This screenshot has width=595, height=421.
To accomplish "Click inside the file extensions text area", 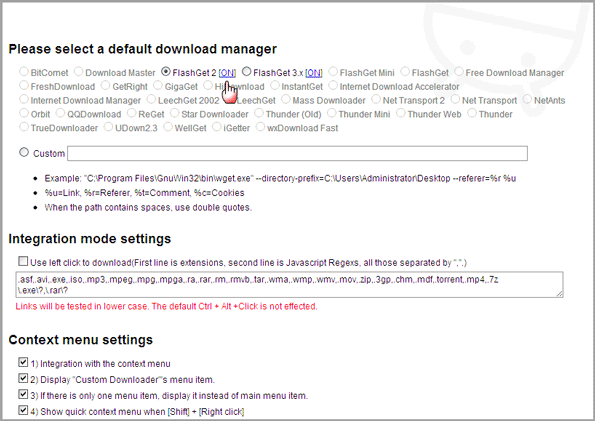I will 289,284.
